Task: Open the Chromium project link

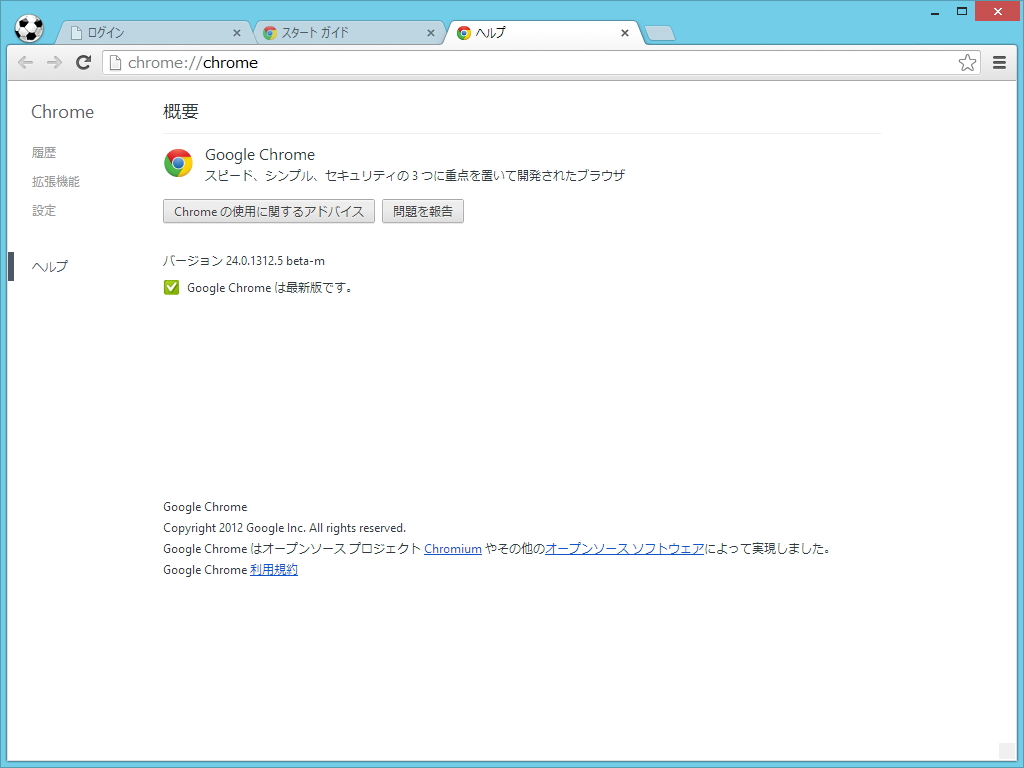Action: (x=452, y=548)
